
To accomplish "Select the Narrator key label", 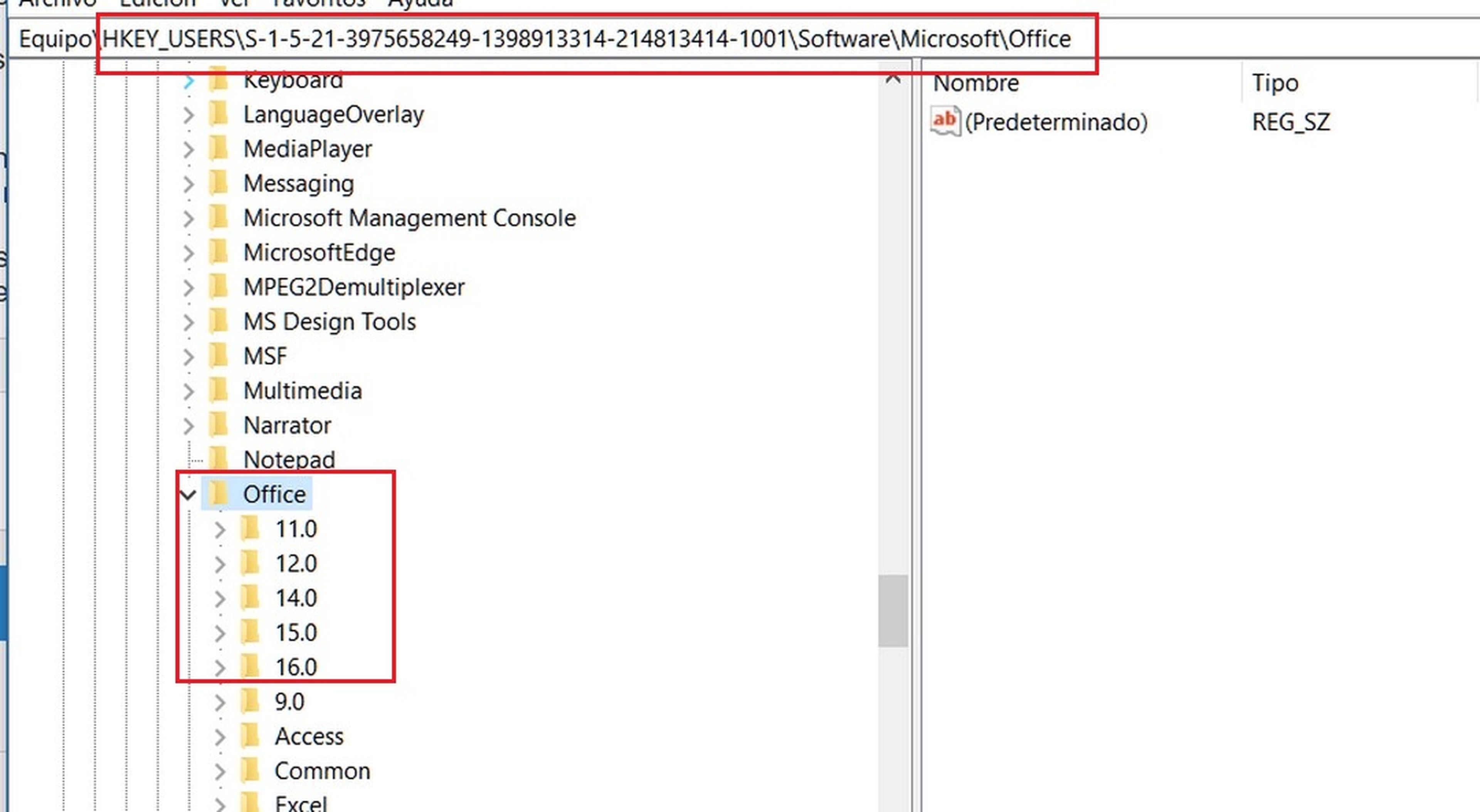I will pos(287,426).
